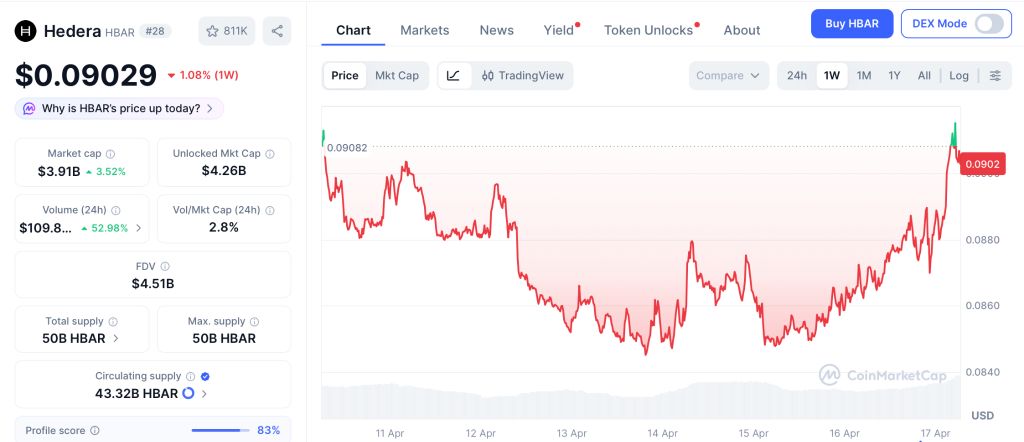The image size is (1024, 442).
Task: Expand Circulating supply details chevron
Action: point(204,394)
